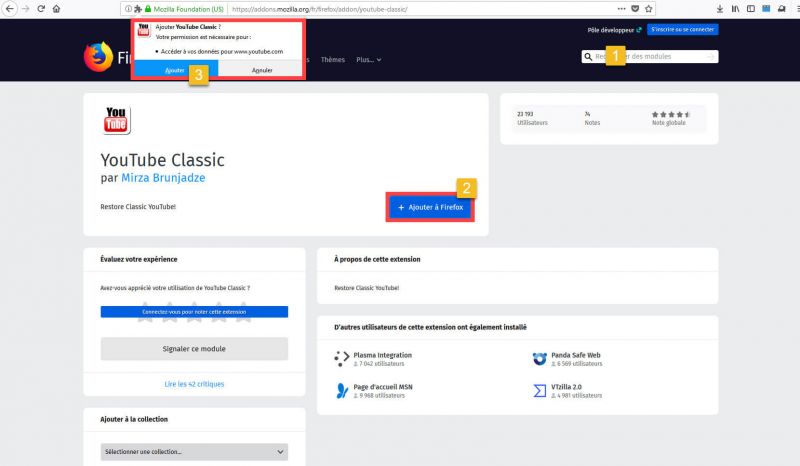Open the Thèmes navigation item
The width and height of the screenshot is (800, 466).
332,59
